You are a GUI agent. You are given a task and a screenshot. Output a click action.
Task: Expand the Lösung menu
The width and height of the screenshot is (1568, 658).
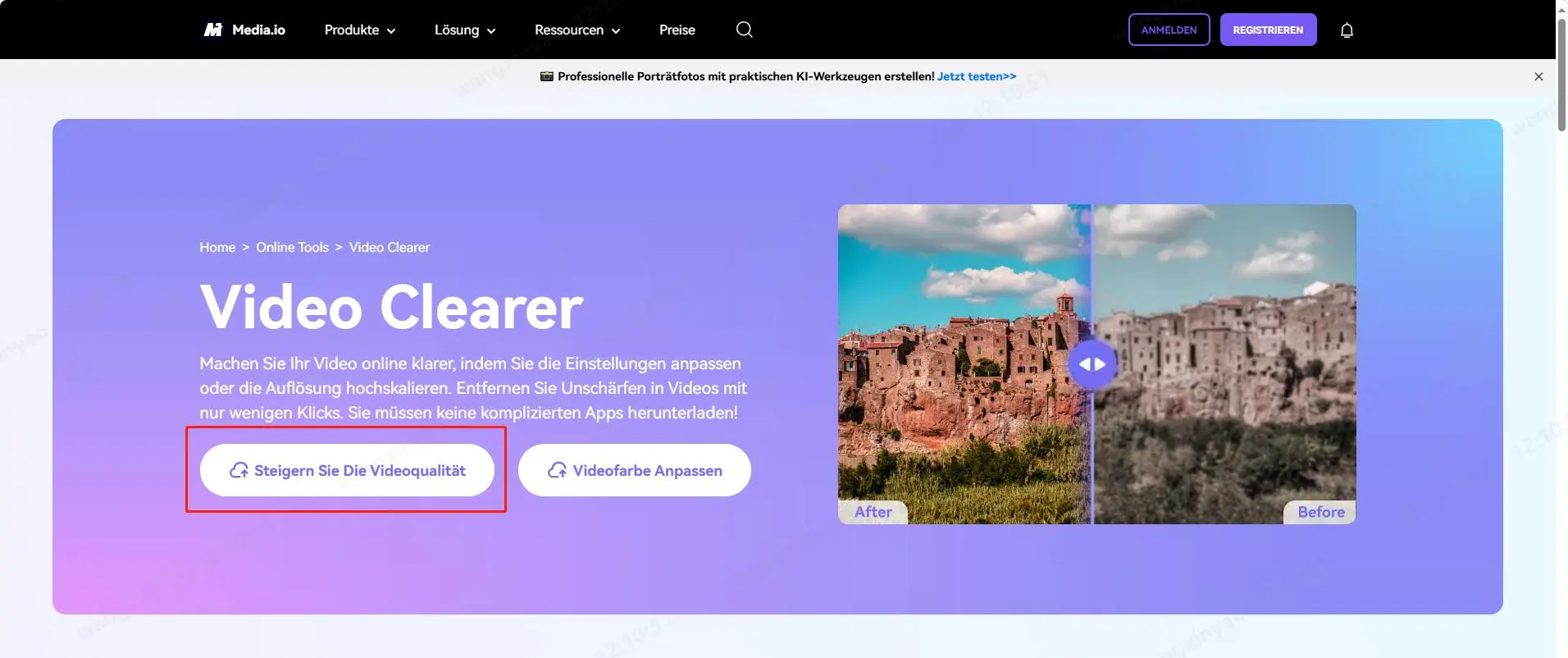(465, 30)
